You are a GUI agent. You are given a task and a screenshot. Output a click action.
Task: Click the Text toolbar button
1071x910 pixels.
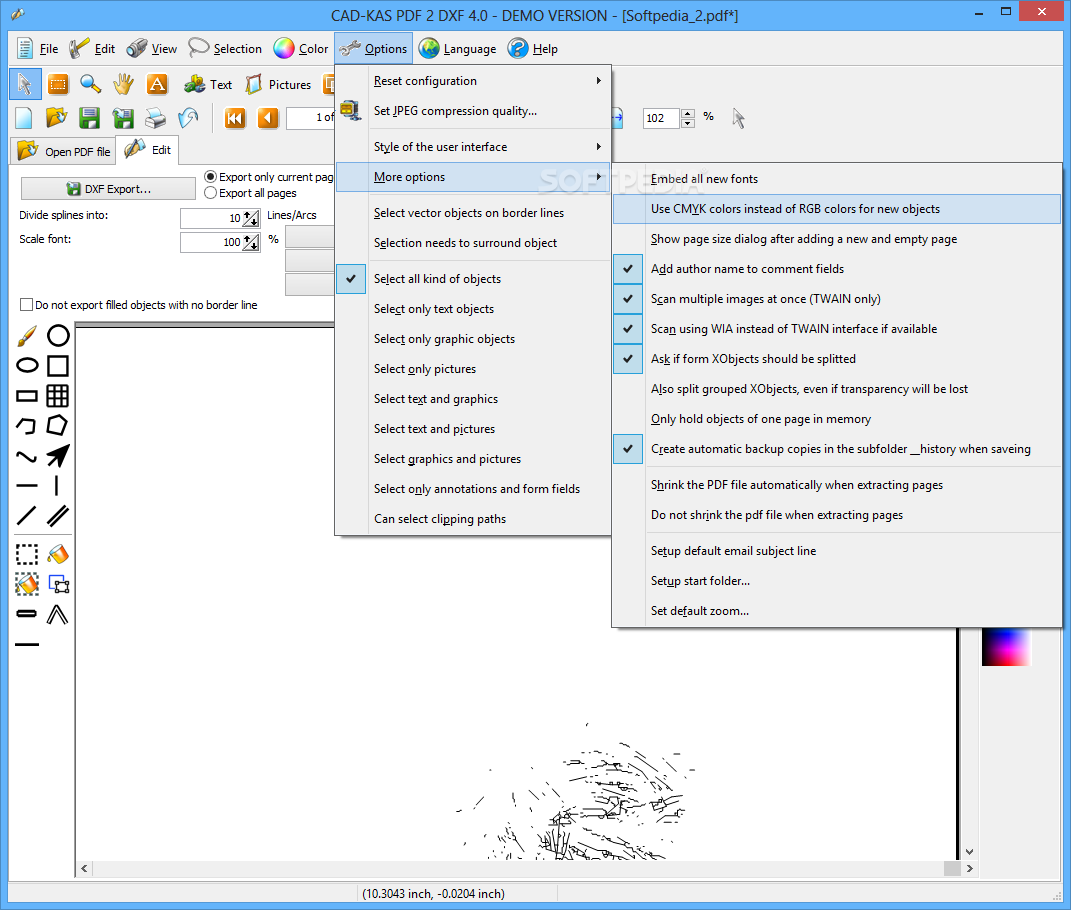[208, 84]
